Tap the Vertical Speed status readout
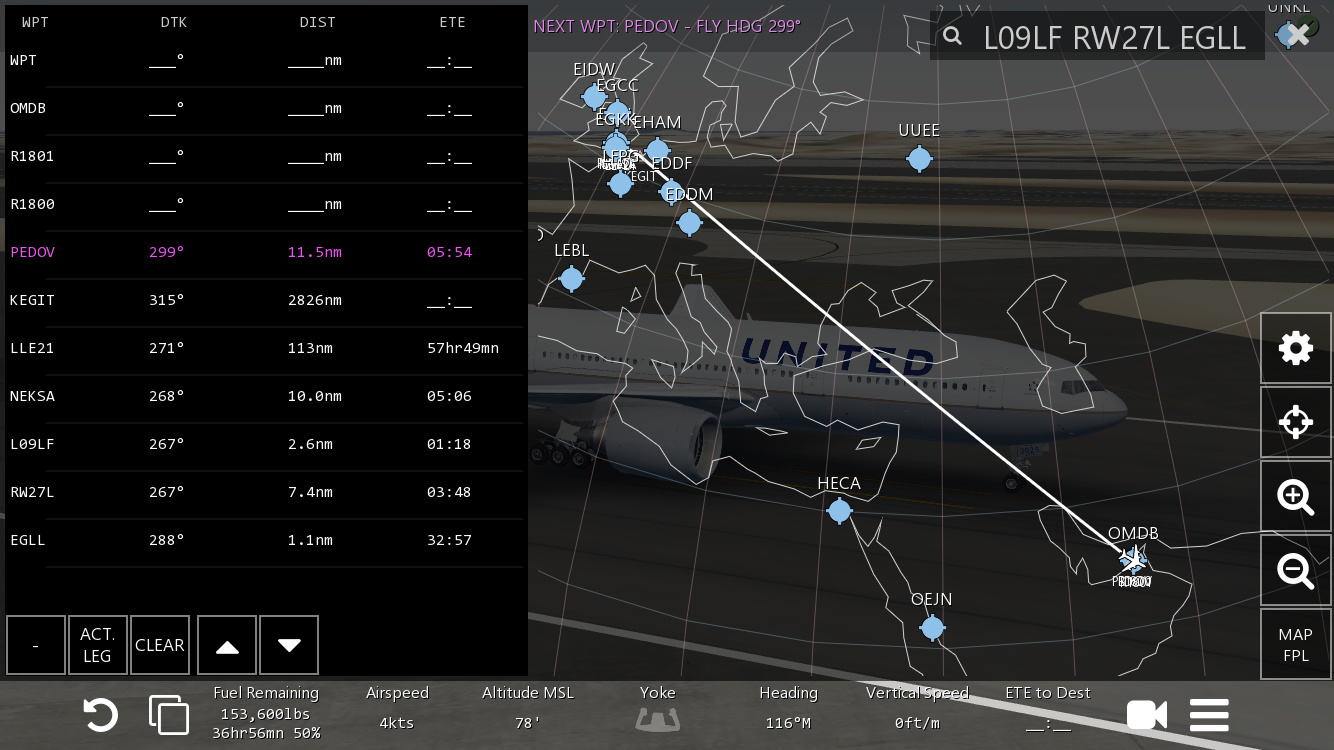 pos(917,708)
